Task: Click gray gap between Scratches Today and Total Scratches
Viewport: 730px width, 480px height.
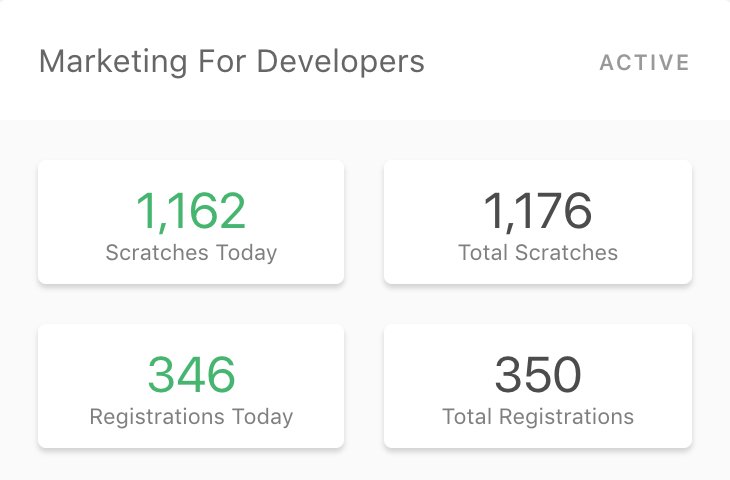Action: tap(364, 222)
